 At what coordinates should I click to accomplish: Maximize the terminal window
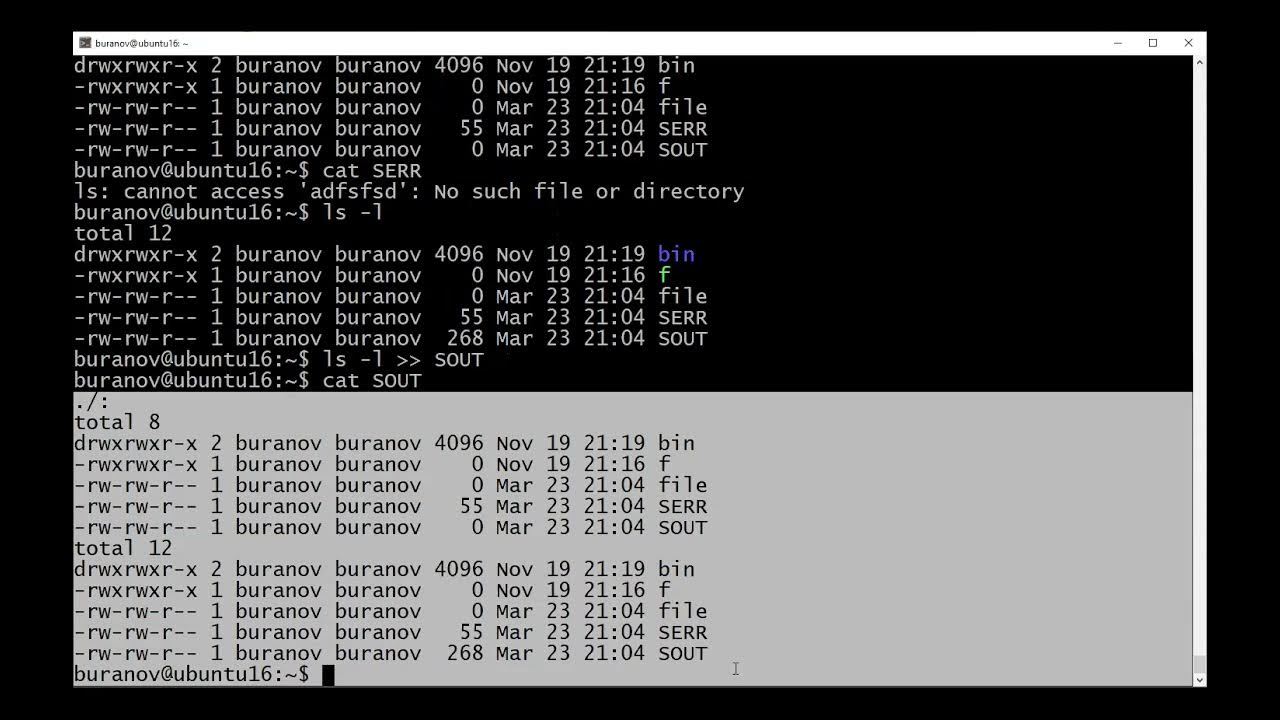click(1153, 43)
